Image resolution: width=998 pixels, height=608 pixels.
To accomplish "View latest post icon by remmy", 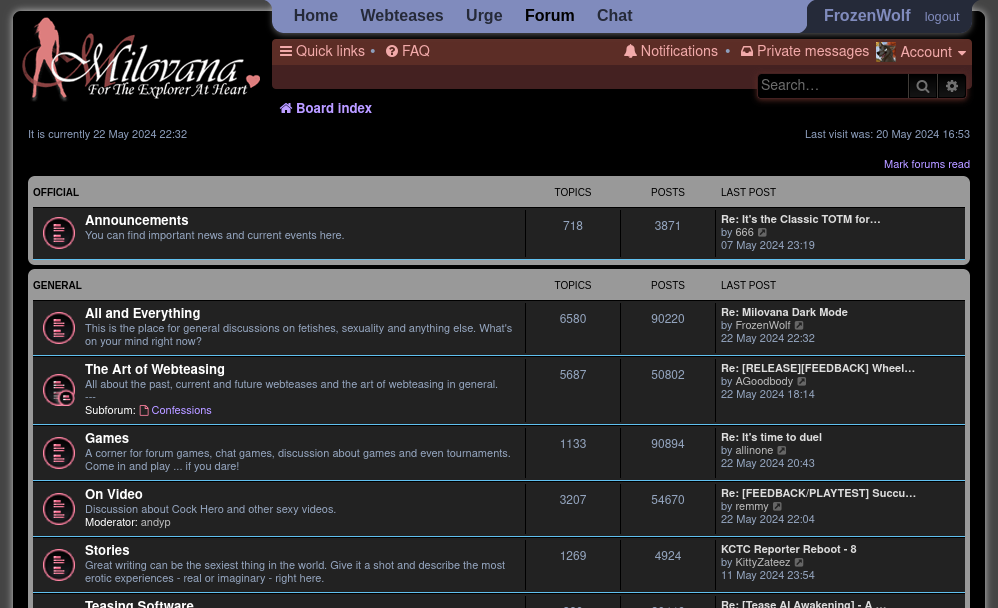I will (777, 506).
